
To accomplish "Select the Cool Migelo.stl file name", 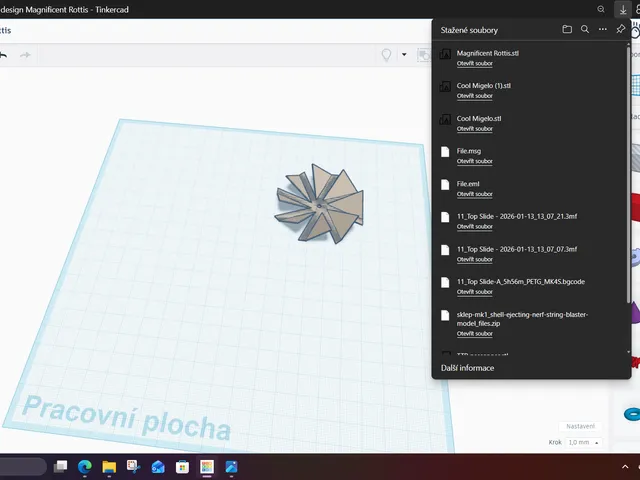I will (479, 119).
